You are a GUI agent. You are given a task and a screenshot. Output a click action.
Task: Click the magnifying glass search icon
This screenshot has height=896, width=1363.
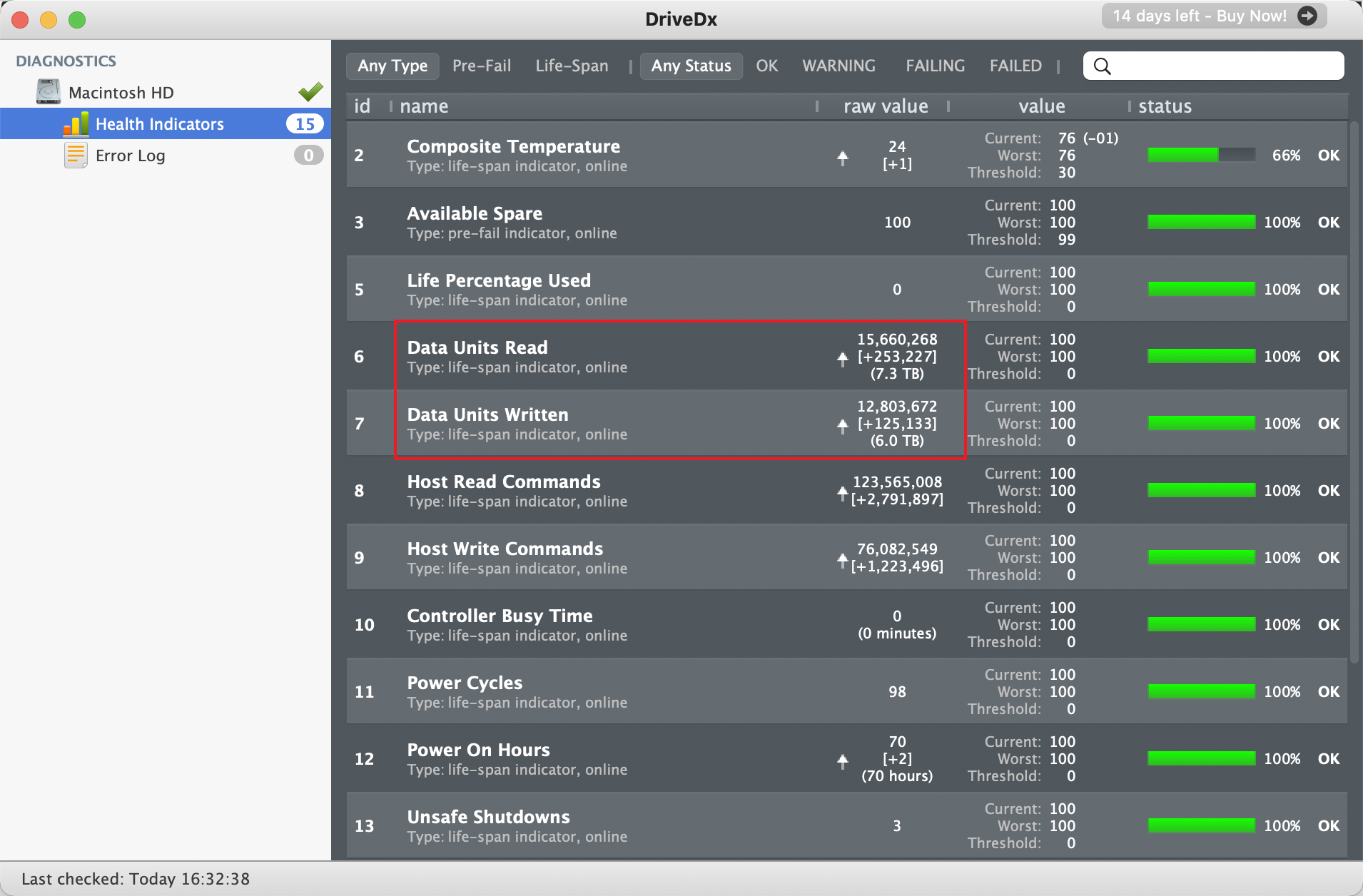[x=1103, y=66]
